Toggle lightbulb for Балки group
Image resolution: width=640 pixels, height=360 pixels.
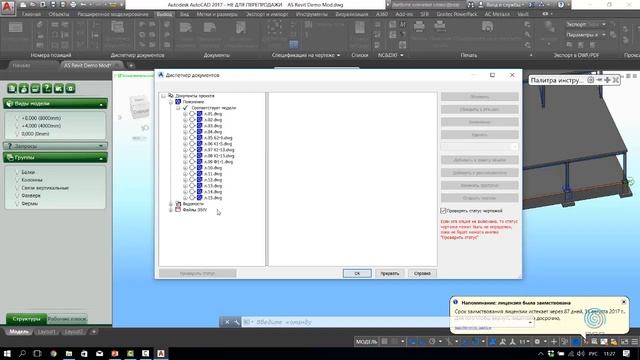[x=17, y=172]
